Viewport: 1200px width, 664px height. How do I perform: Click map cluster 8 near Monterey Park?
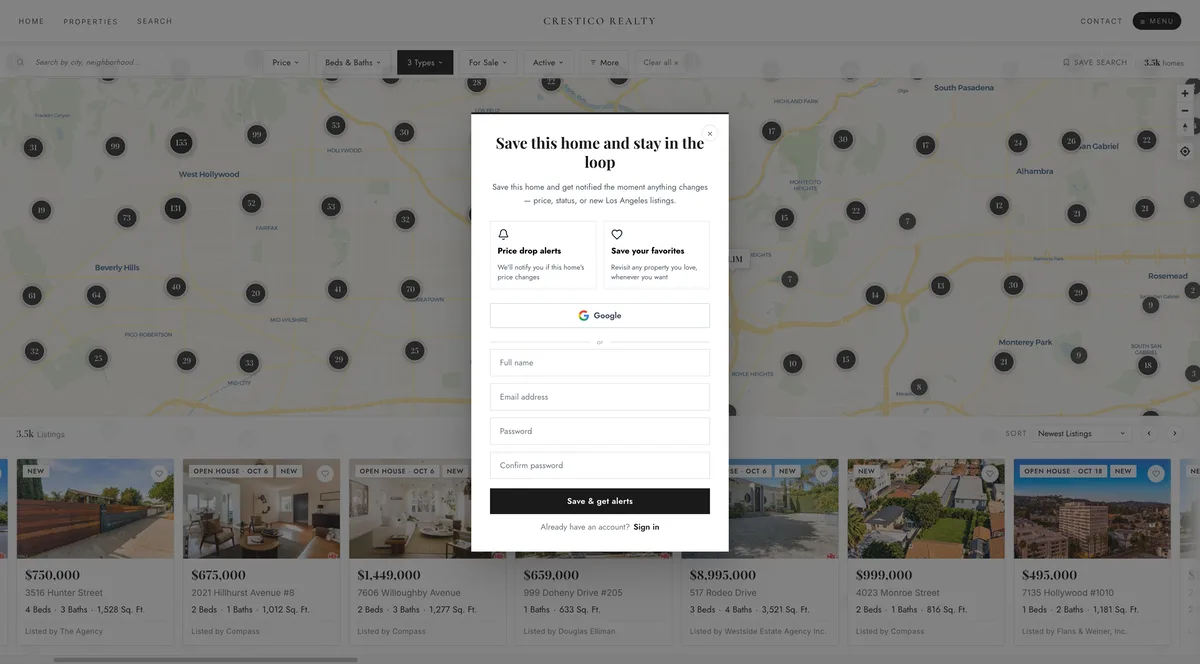[x=919, y=386]
